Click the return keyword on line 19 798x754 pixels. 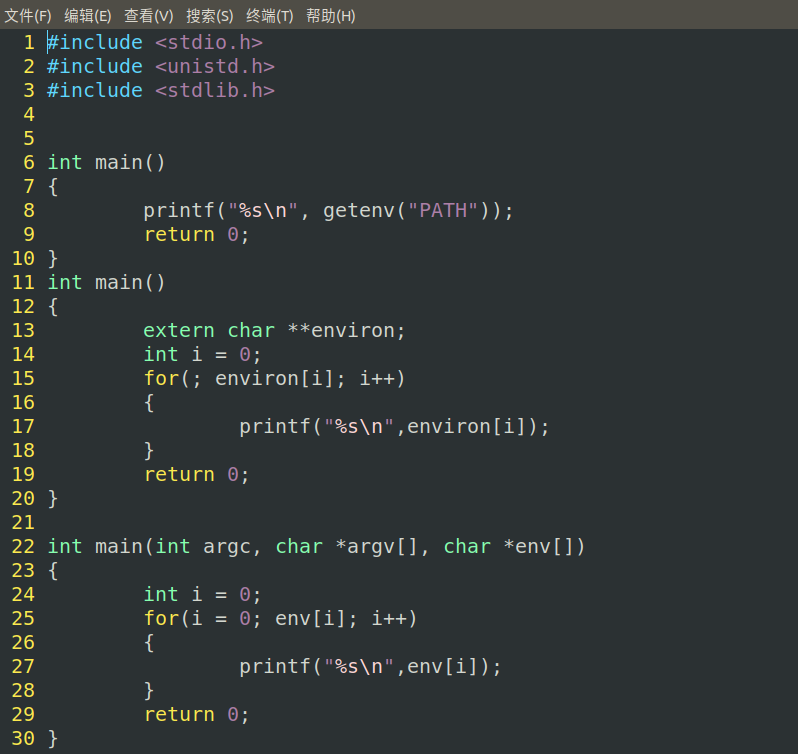179,474
